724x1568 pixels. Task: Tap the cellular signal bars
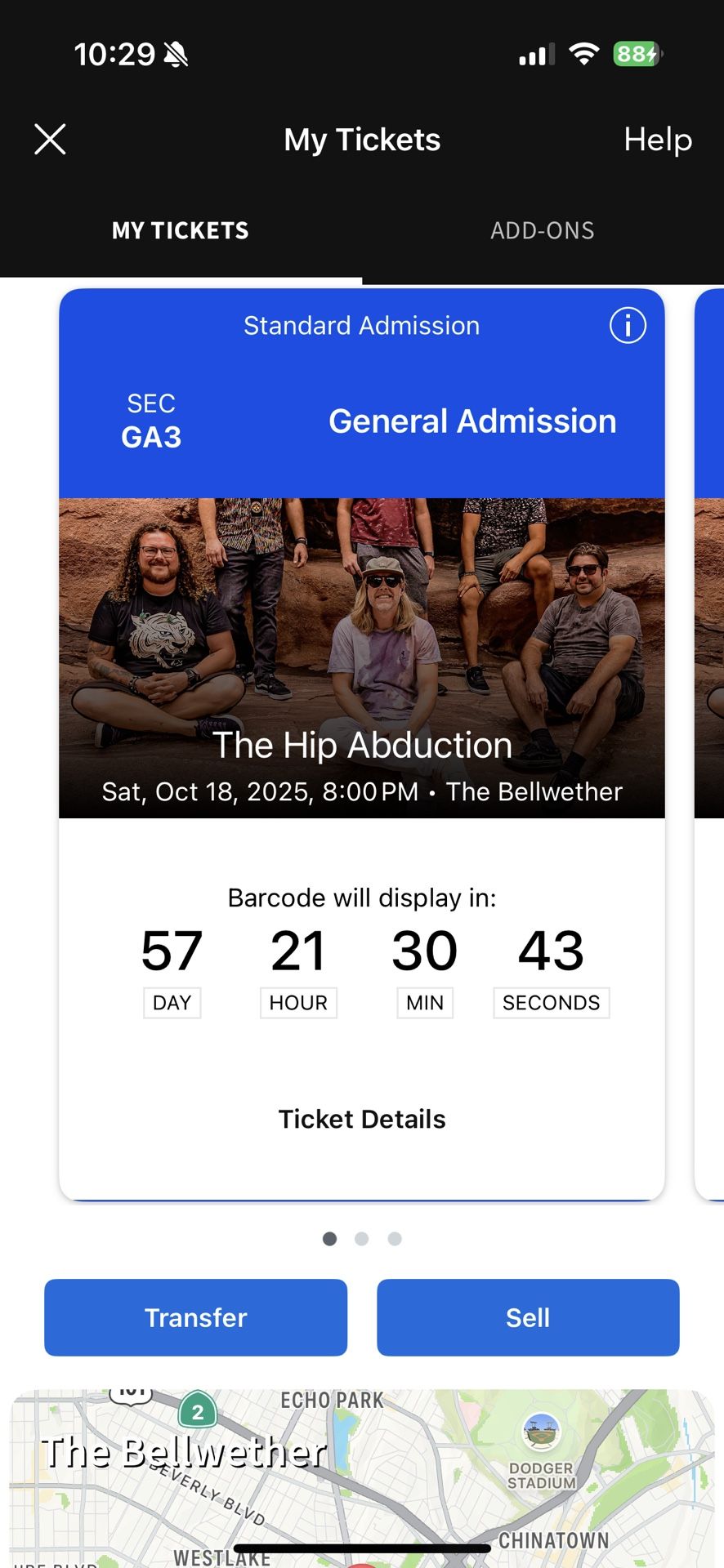pyautogui.click(x=536, y=55)
